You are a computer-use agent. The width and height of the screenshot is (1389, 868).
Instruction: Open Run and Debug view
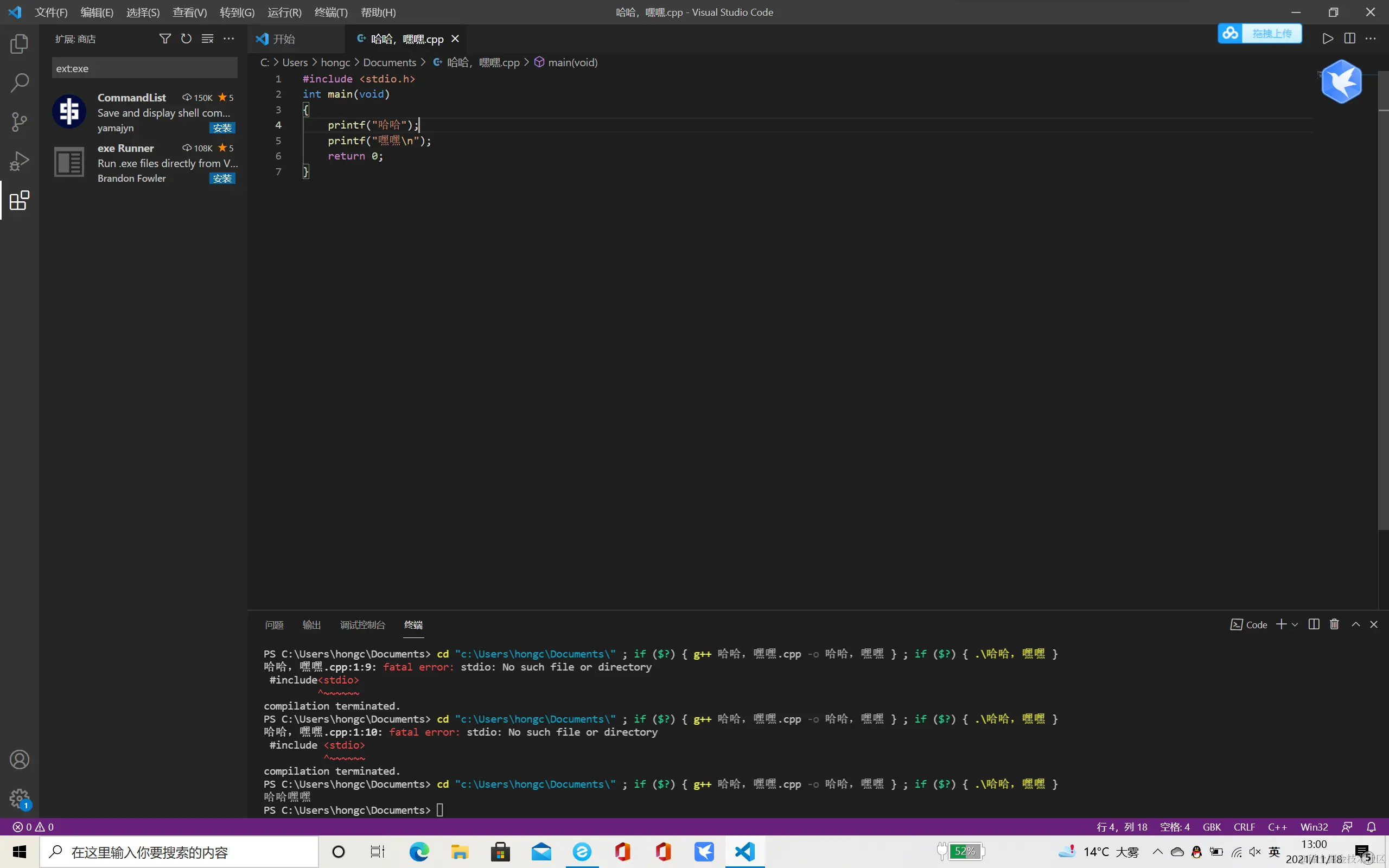tap(20, 161)
